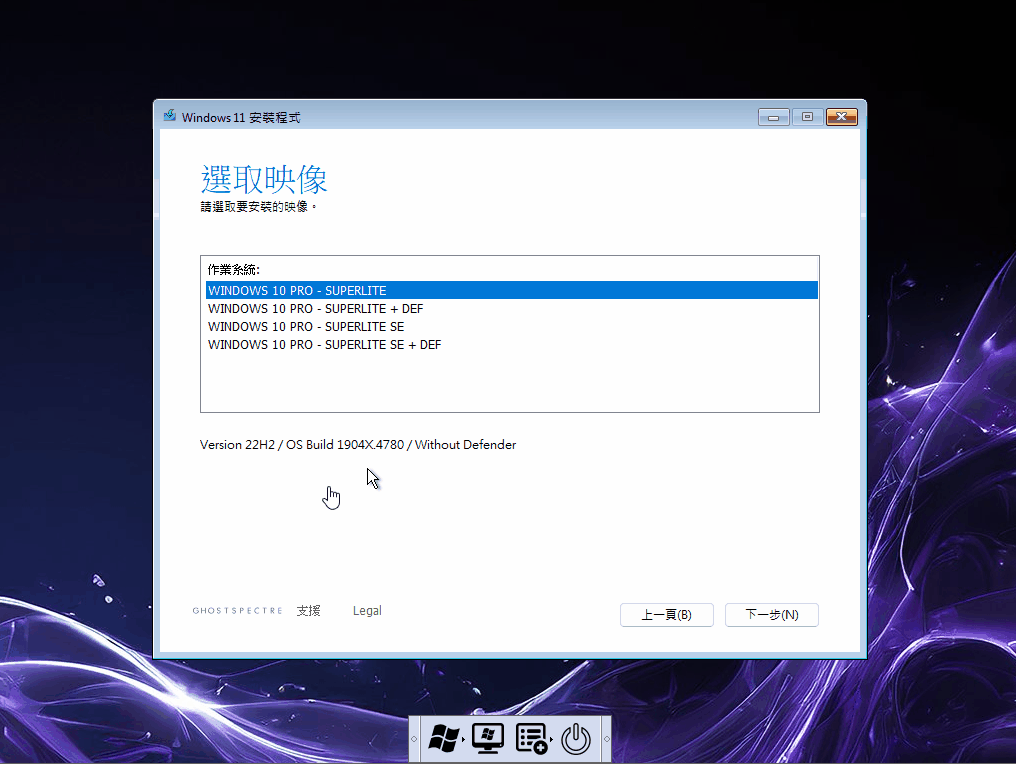Open the 支援 support link
Image resolution: width=1016 pixels, height=764 pixels.
click(308, 611)
